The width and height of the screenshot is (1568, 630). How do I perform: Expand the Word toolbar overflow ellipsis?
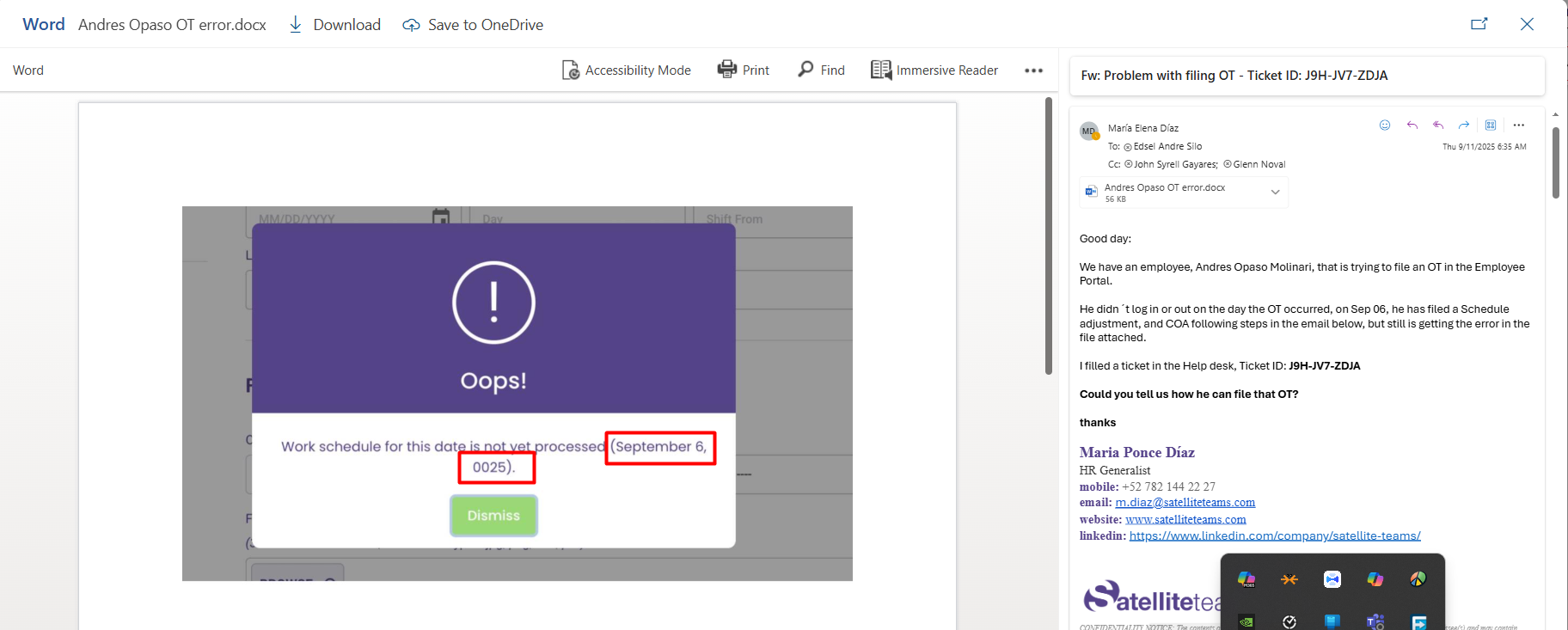tap(1033, 70)
